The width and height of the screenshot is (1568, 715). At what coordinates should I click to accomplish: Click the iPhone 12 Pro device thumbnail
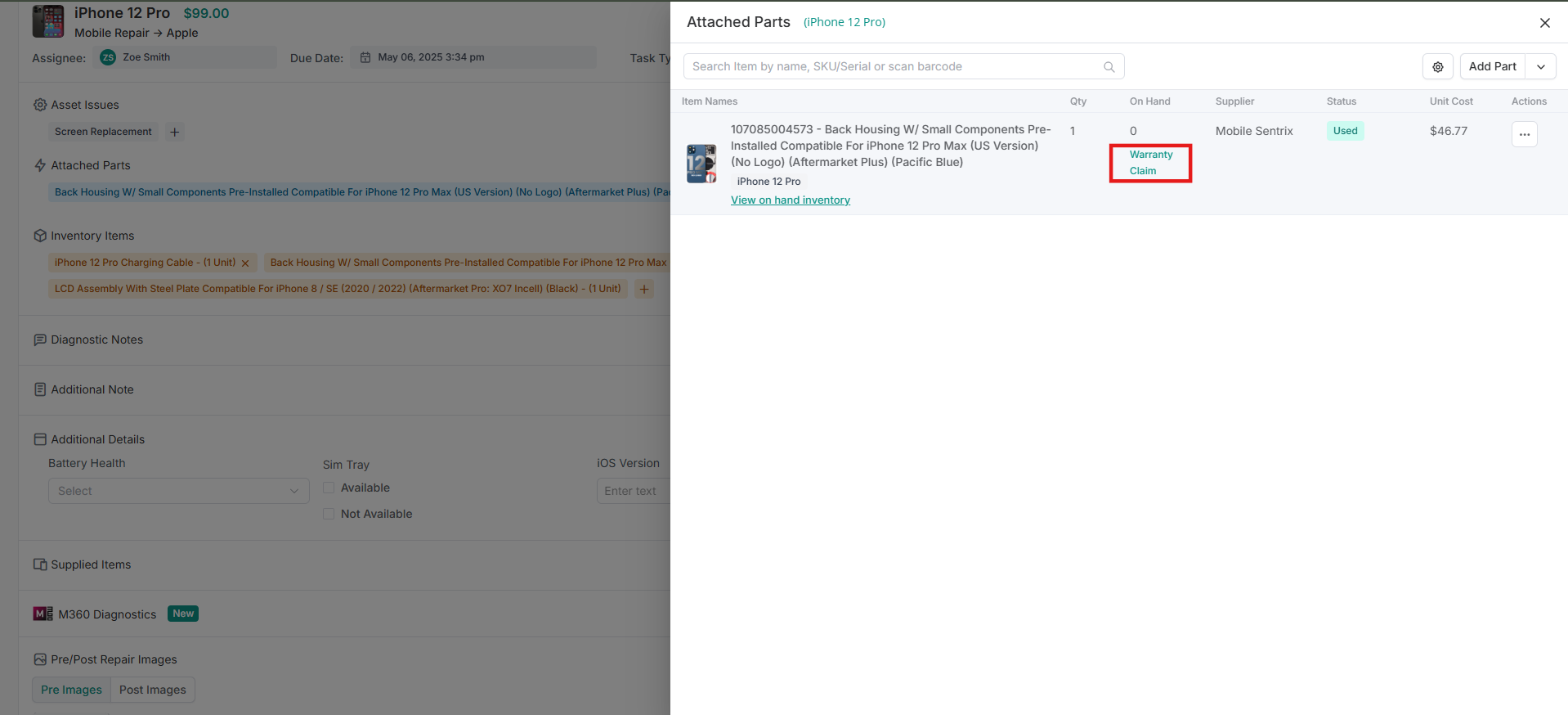pos(48,21)
